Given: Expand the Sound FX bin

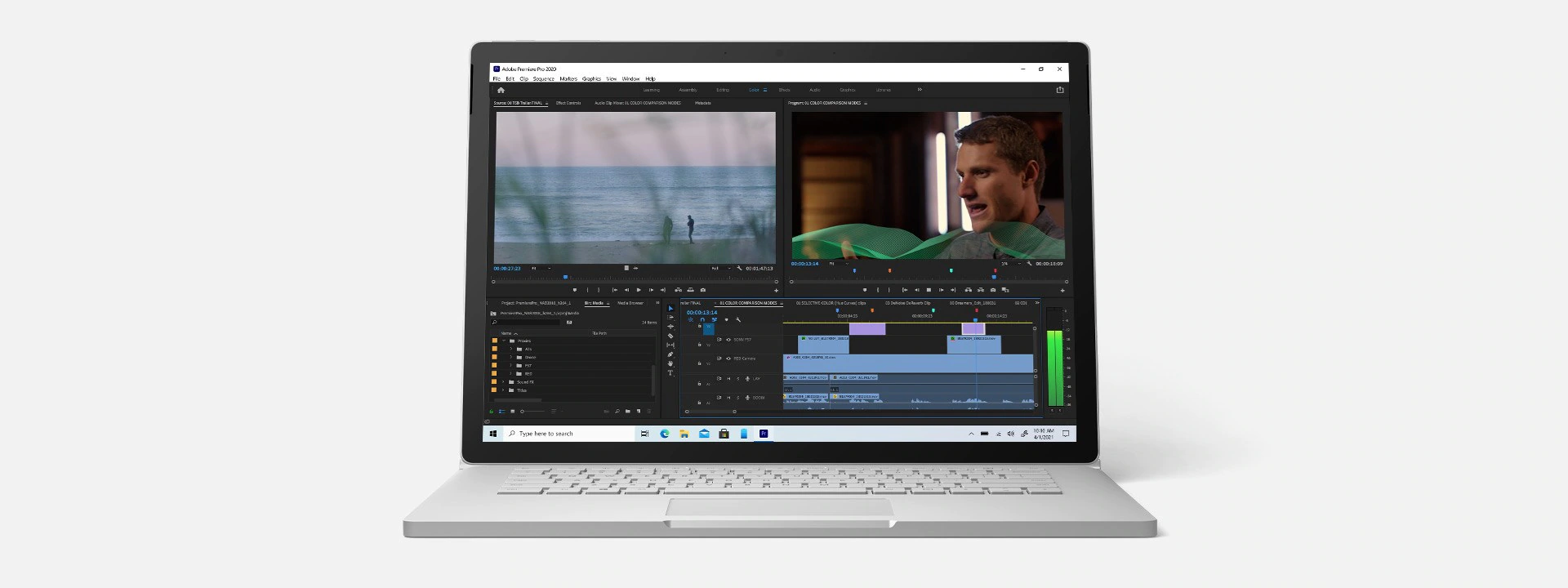Looking at the screenshot, I should 504,382.
